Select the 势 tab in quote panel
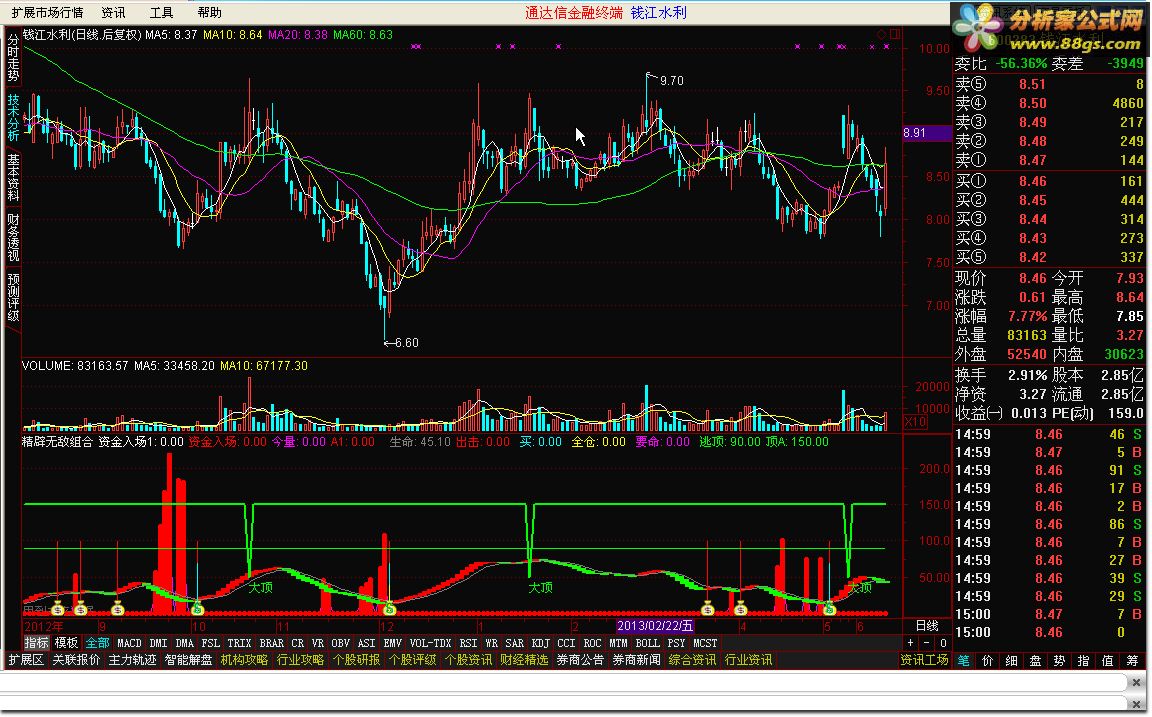The width and height of the screenshot is (1152, 717). click(x=1059, y=660)
